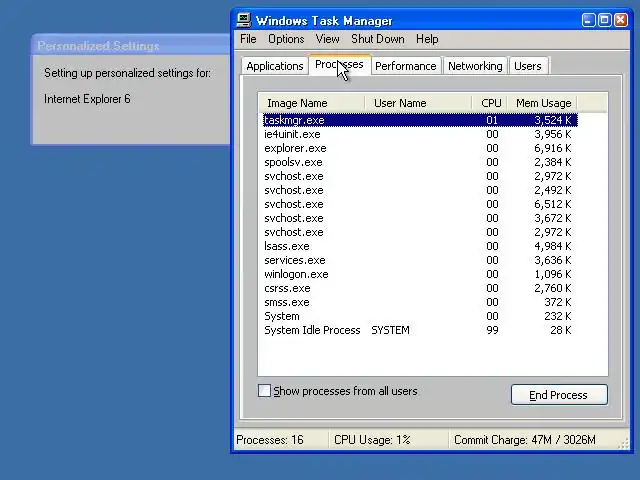Sort by CPU column header
This screenshot has width=640, height=480.
point(491,103)
